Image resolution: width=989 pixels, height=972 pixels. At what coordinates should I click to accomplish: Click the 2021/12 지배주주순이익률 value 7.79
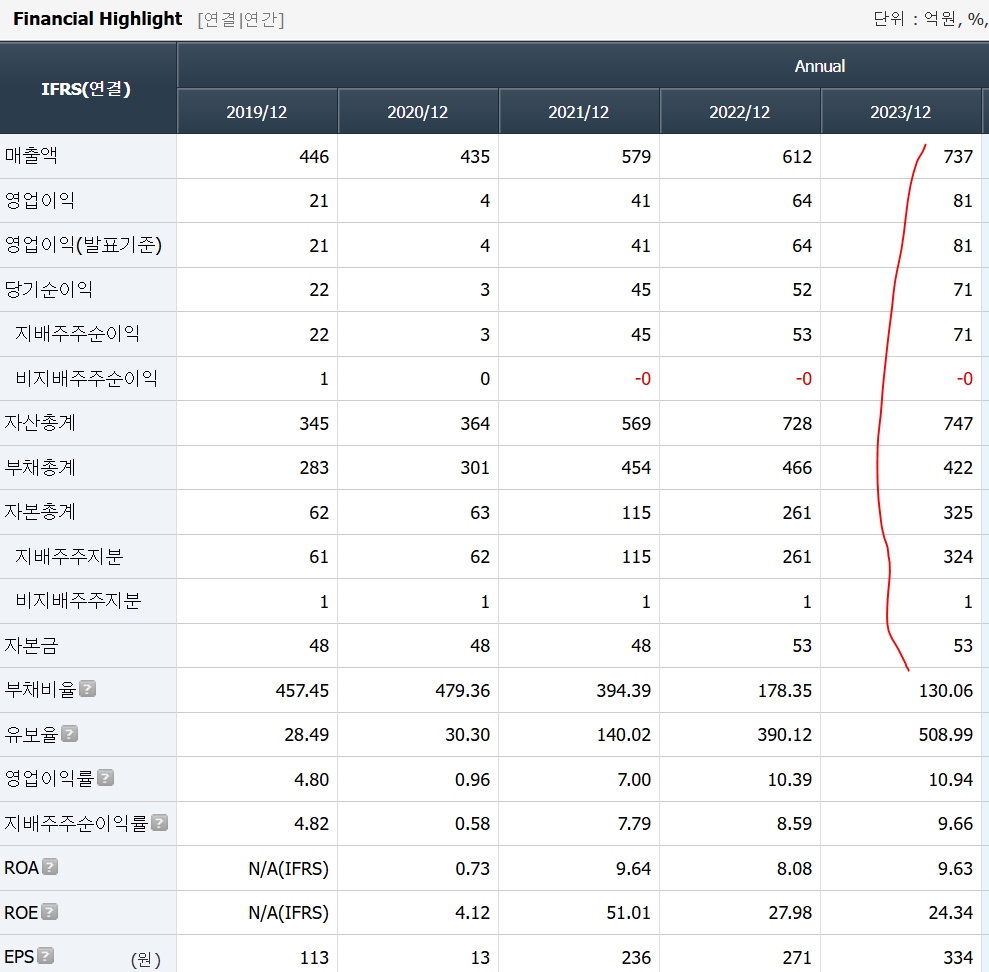634,824
